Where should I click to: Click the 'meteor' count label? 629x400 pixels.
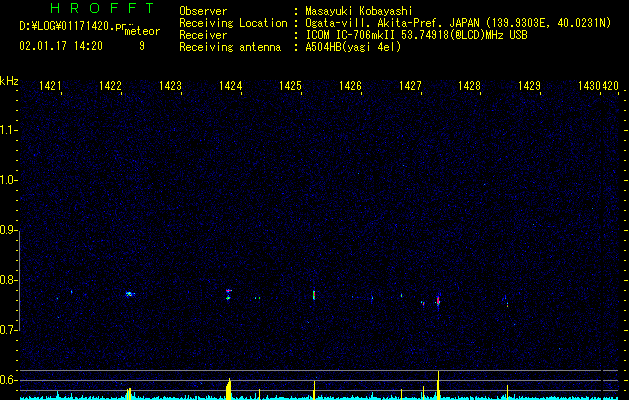142,31
